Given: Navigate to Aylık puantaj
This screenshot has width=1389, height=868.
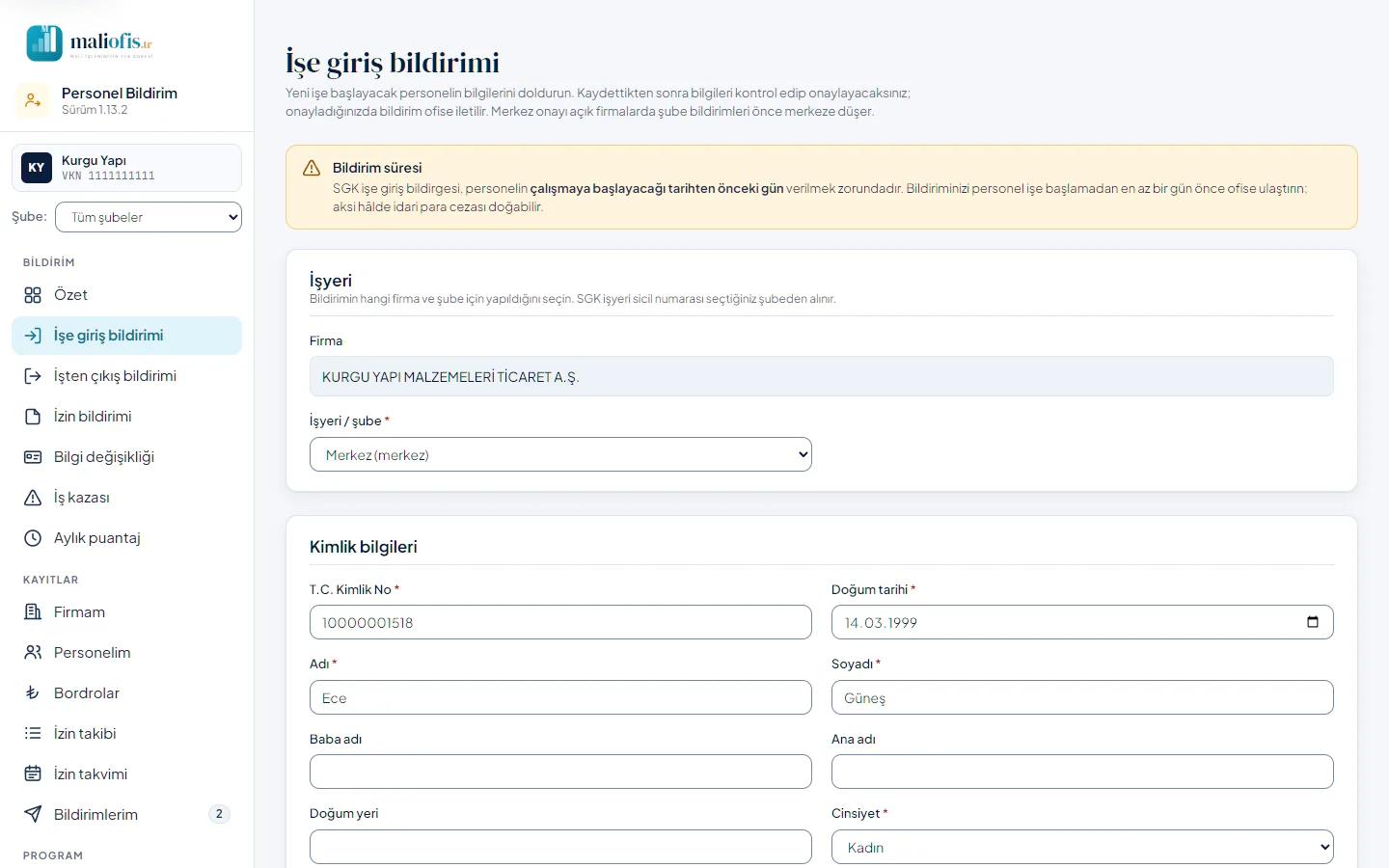Looking at the screenshot, I should [126, 538].
